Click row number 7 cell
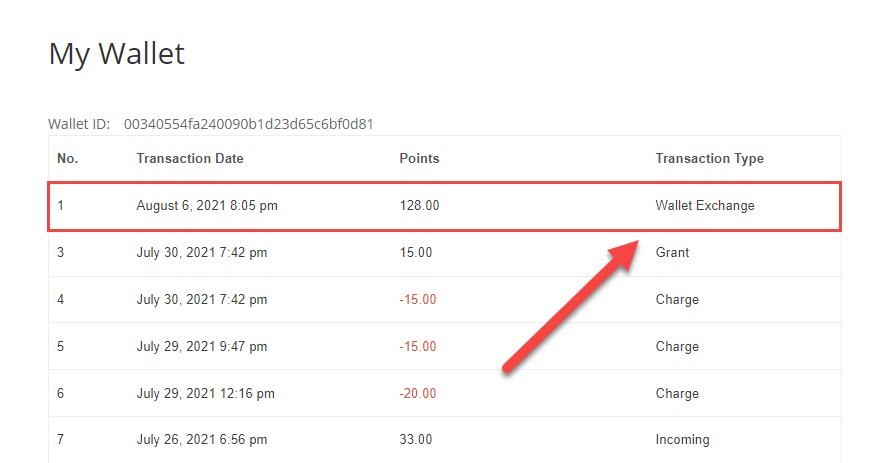 [x=60, y=439]
